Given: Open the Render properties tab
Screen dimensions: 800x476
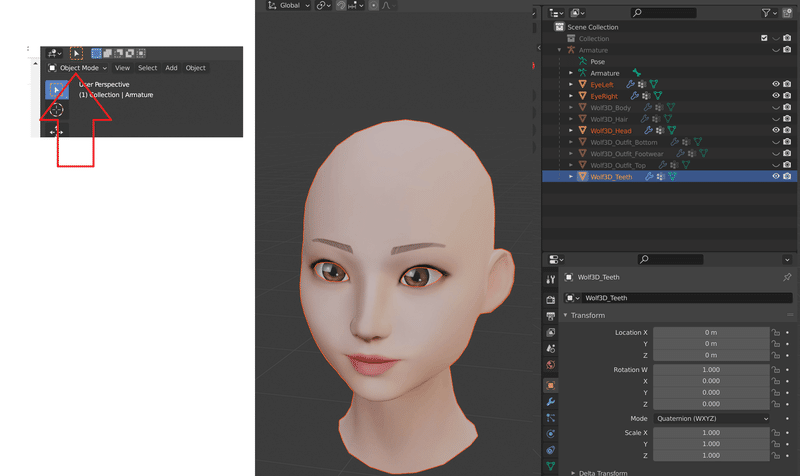Looking at the screenshot, I should click(551, 300).
